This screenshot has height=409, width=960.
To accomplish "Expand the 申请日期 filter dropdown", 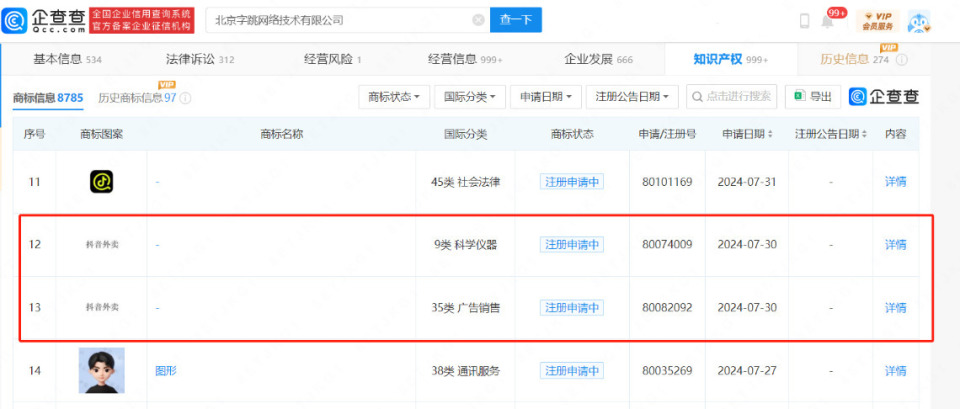I will coord(546,97).
